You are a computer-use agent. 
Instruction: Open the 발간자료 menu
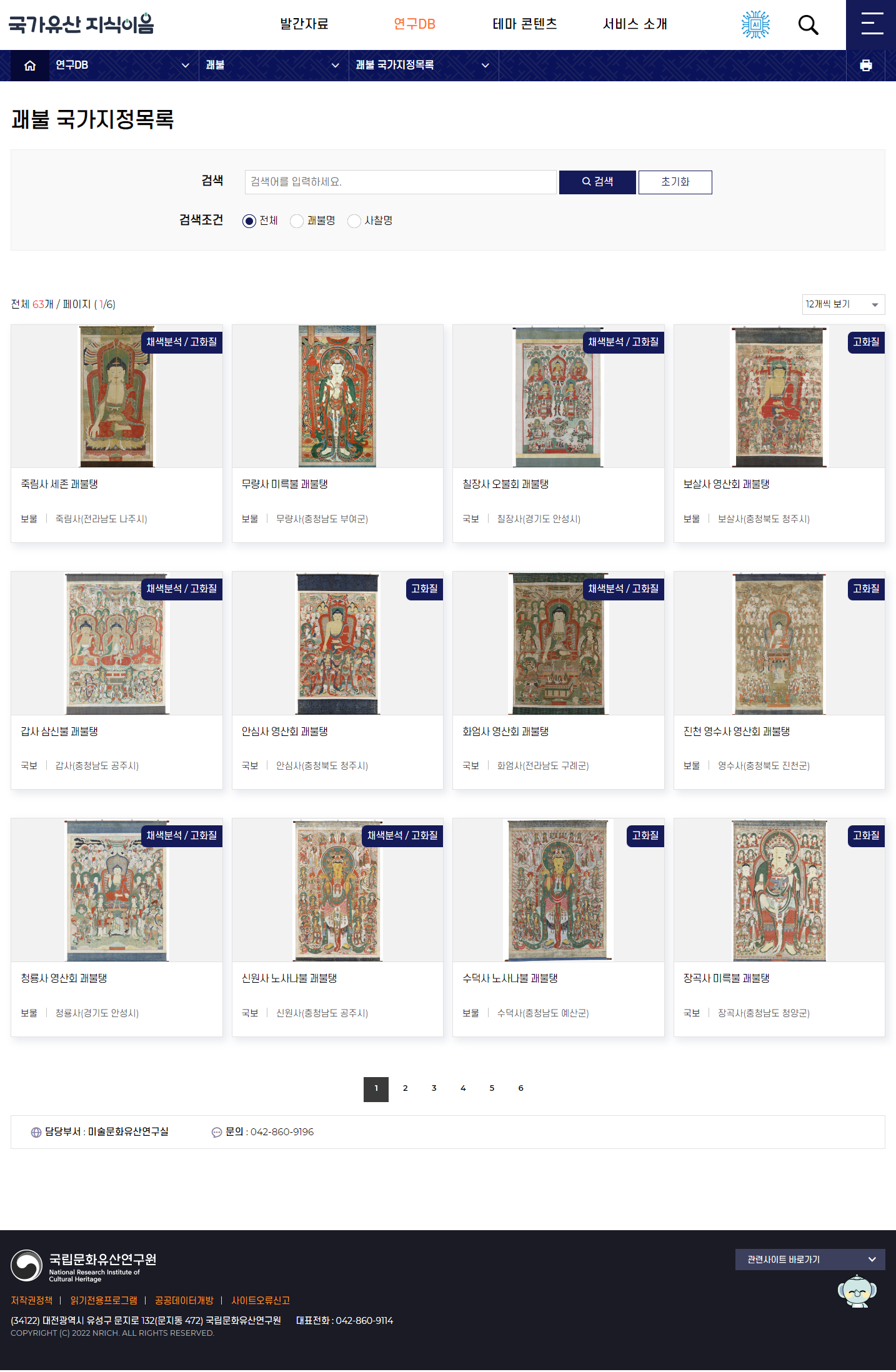pos(304,24)
